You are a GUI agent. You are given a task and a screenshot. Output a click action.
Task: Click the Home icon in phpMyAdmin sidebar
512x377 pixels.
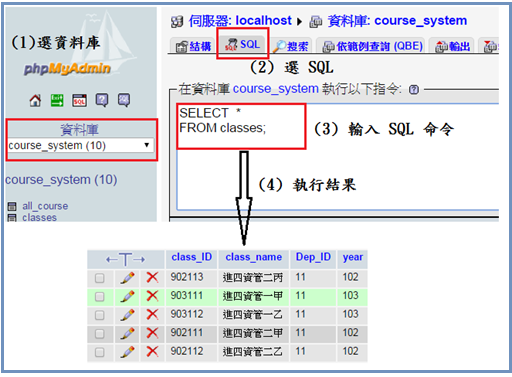35,100
